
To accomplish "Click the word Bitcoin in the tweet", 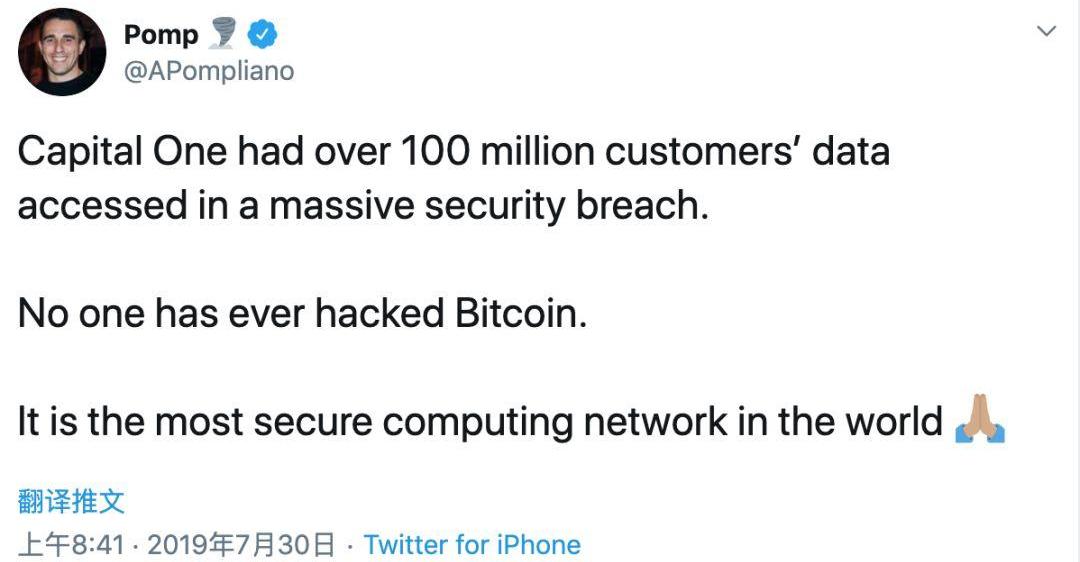I will (521, 314).
